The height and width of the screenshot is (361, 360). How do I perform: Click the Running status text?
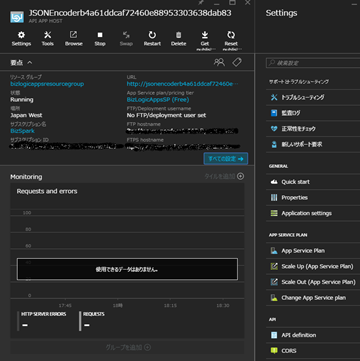point(22,100)
